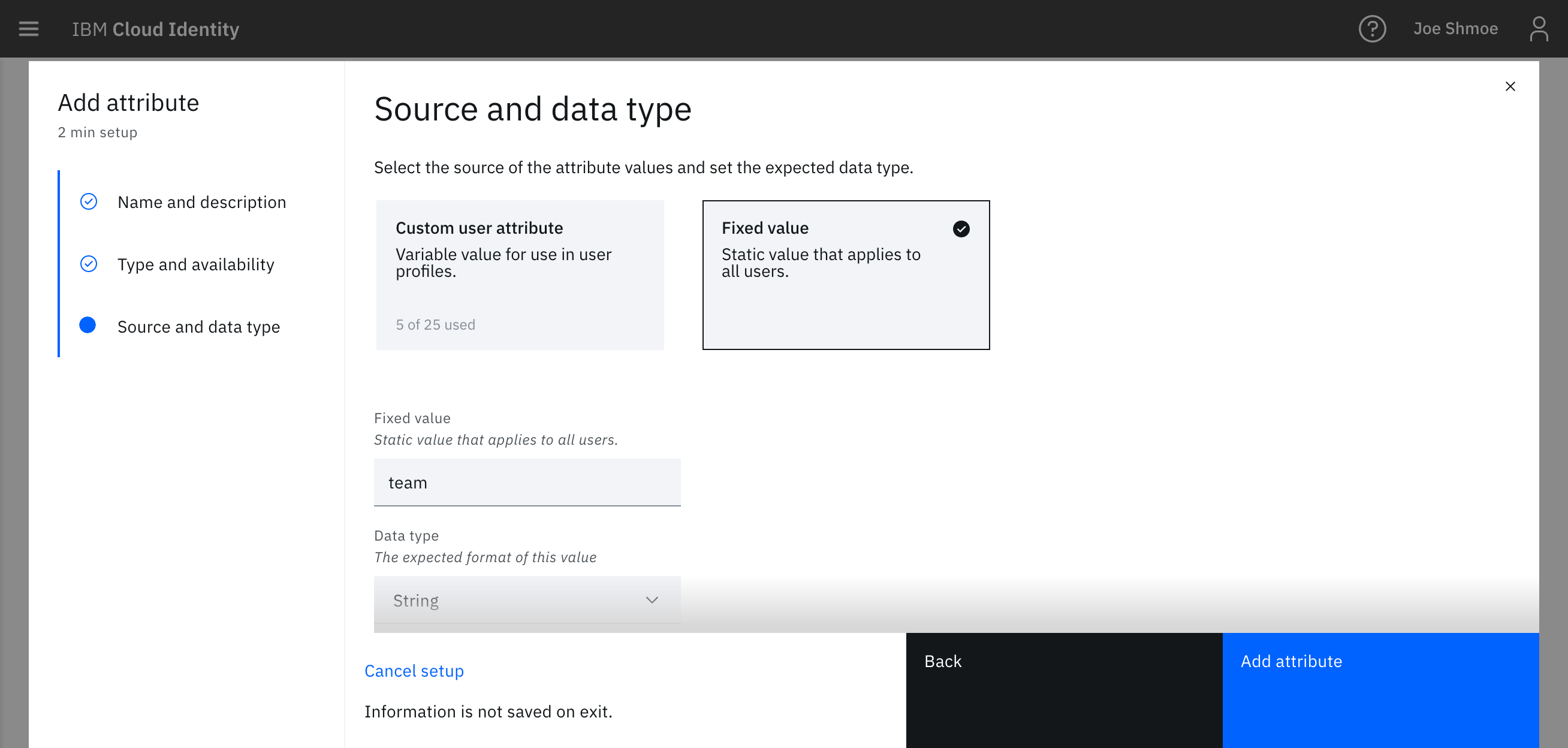1568x748 pixels.
Task: Click the IBM Cloud Identity menu icon
Action: 28,28
